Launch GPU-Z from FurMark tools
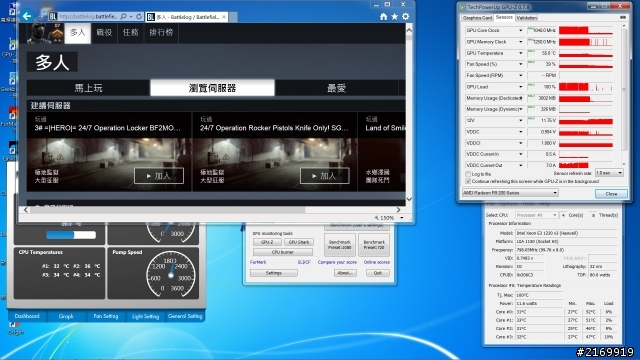 point(267,242)
